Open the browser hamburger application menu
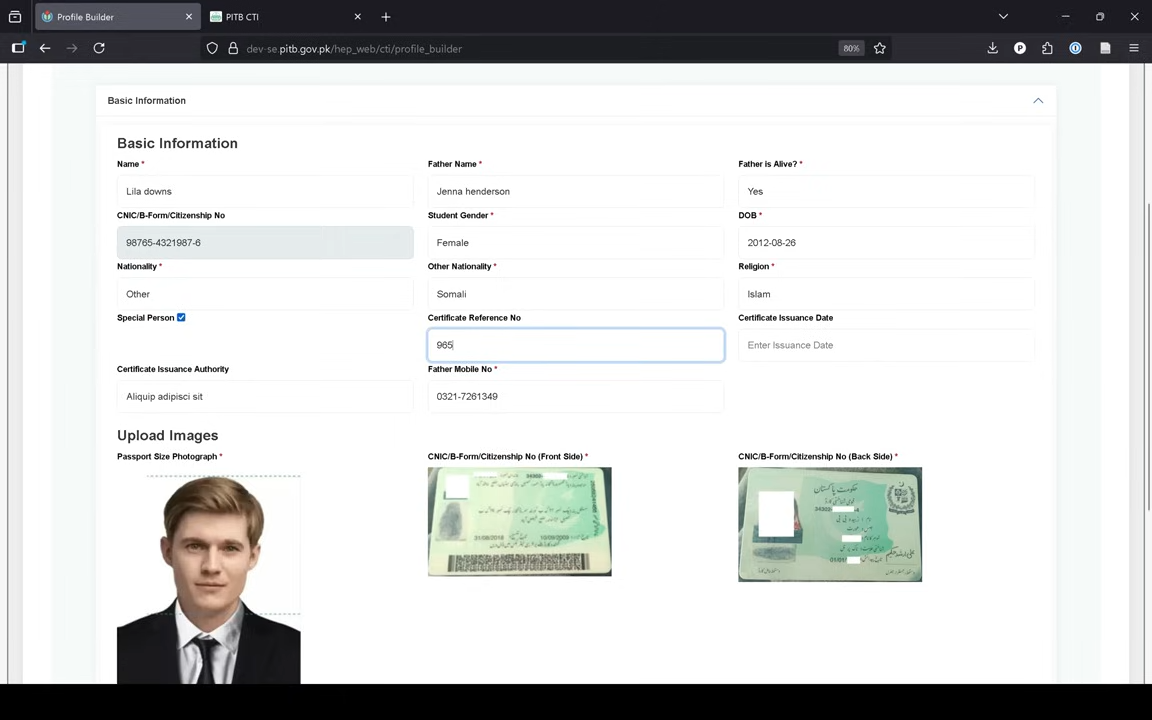This screenshot has height=720, width=1152. pos(1133,48)
